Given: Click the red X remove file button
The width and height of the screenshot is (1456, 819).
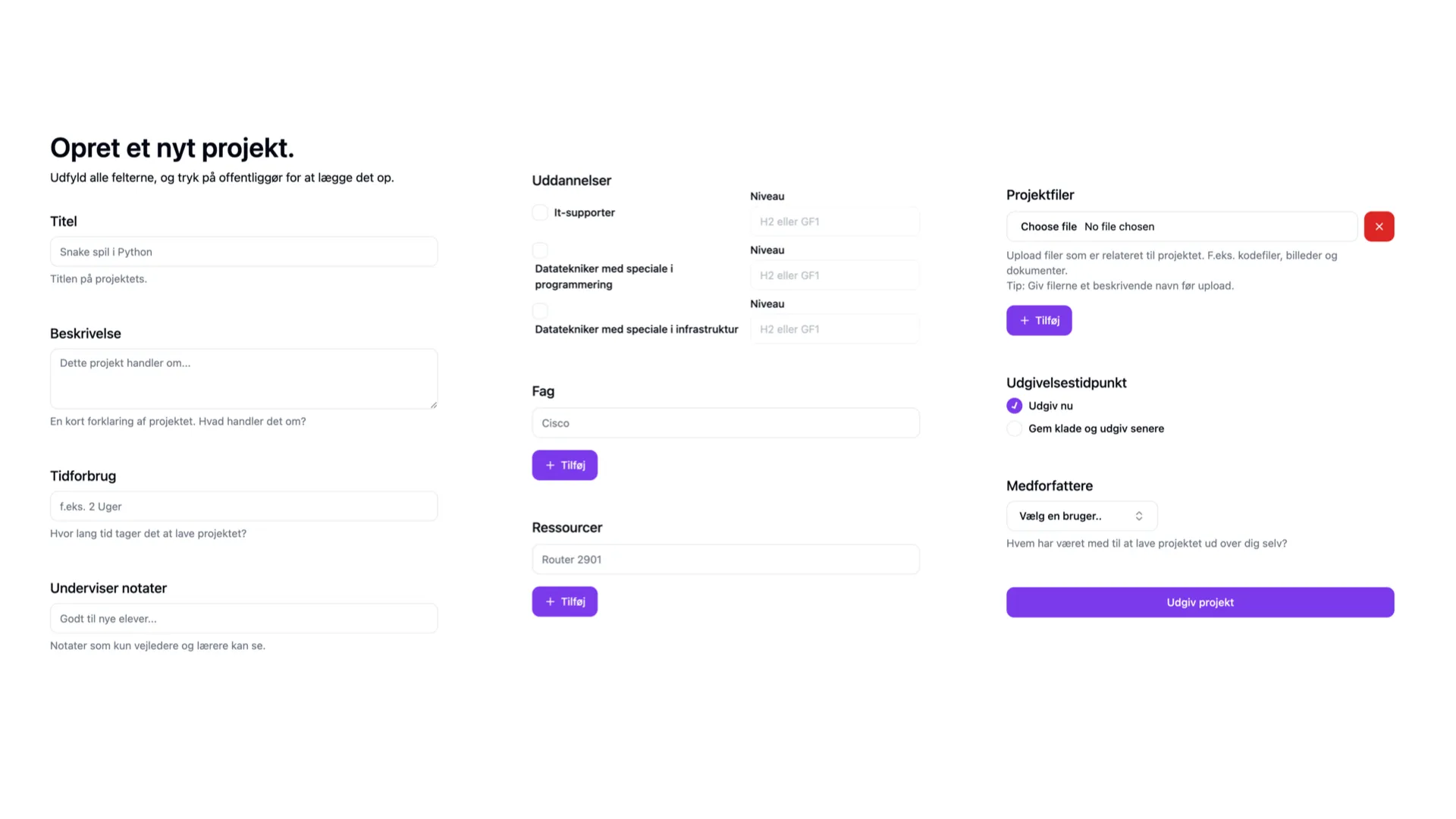Looking at the screenshot, I should tap(1379, 227).
